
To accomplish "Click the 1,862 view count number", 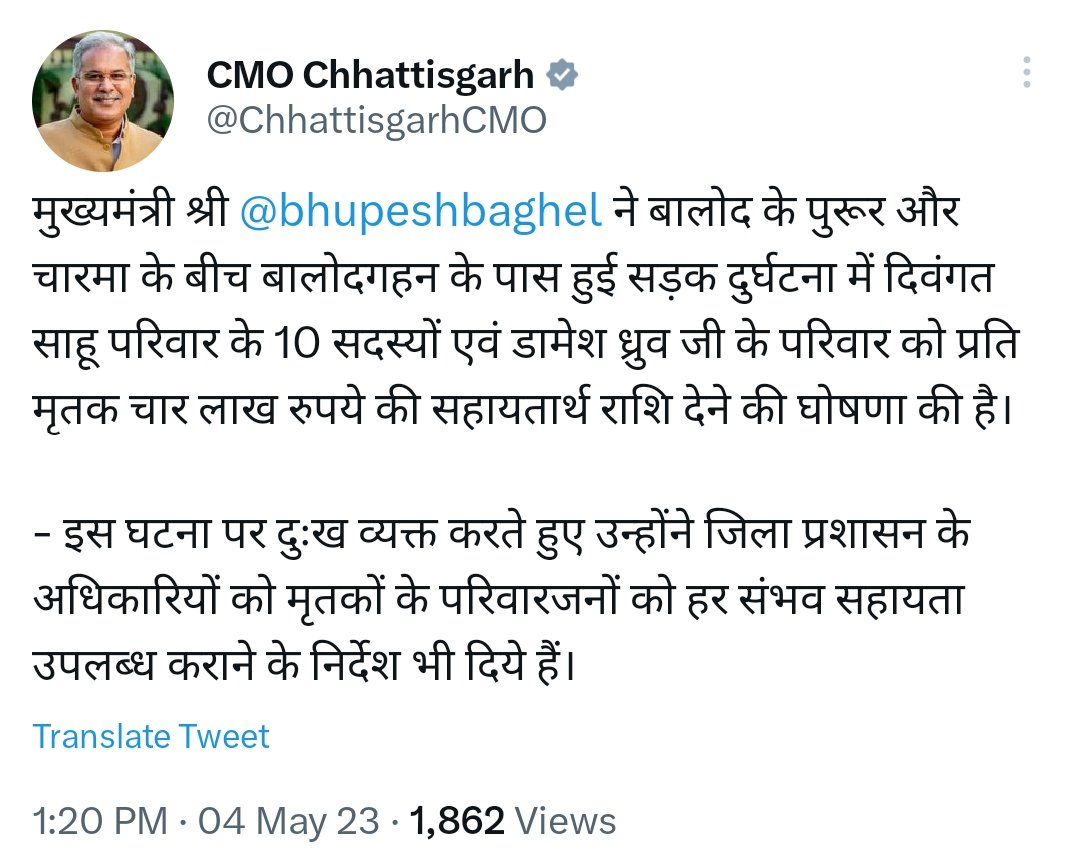I will tap(457, 822).
